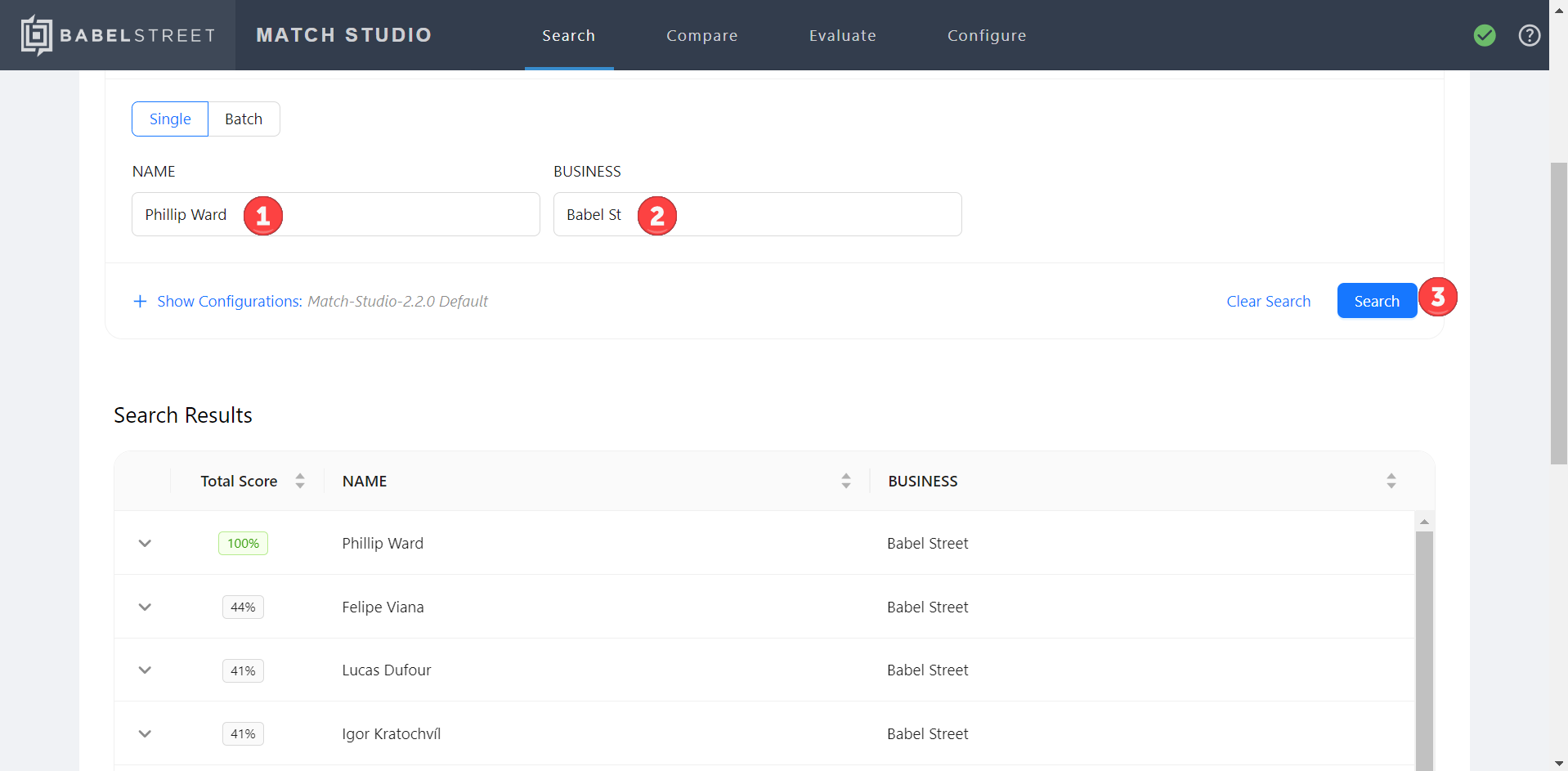
Task: Open the Compare tab
Action: [x=702, y=35]
